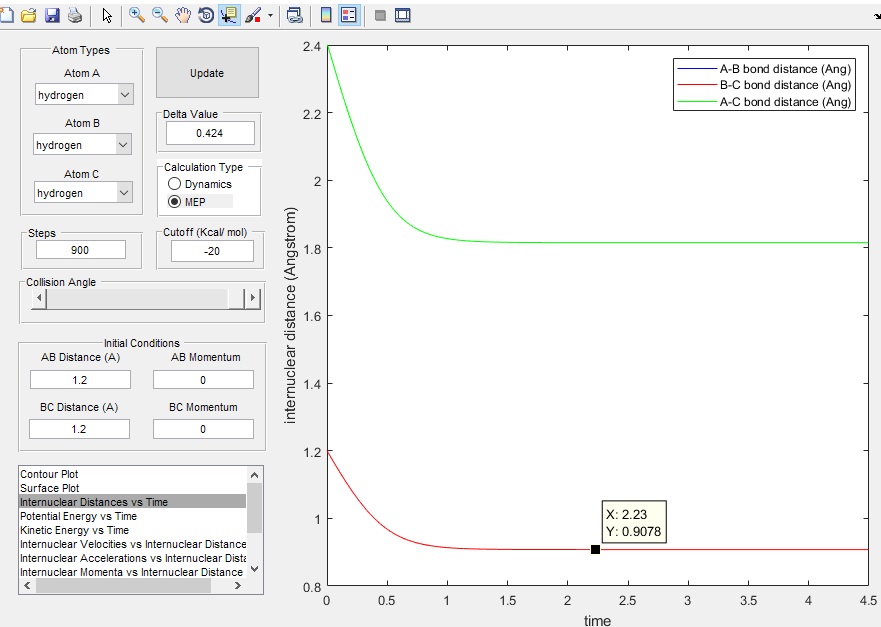Viewport: 881px width, 627px height.
Task: Click the A-C bond distance legend entry
Action: [x=764, y=102]
